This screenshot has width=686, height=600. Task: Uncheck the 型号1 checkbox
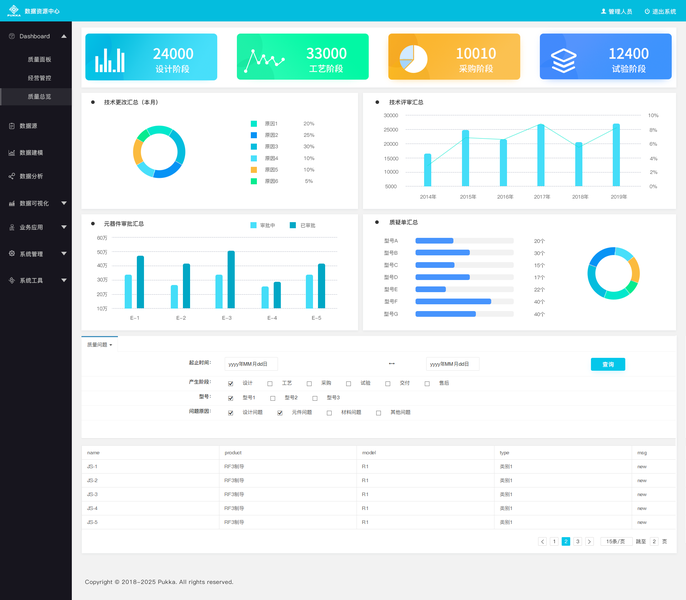click(231, 398)
